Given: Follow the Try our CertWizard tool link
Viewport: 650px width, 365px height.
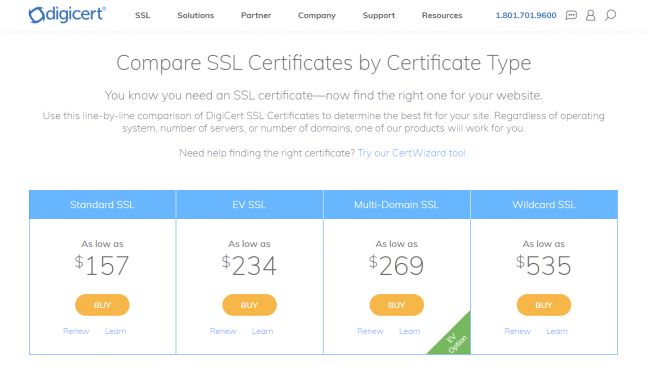Looking at the screenshot, I should [412, 153].
